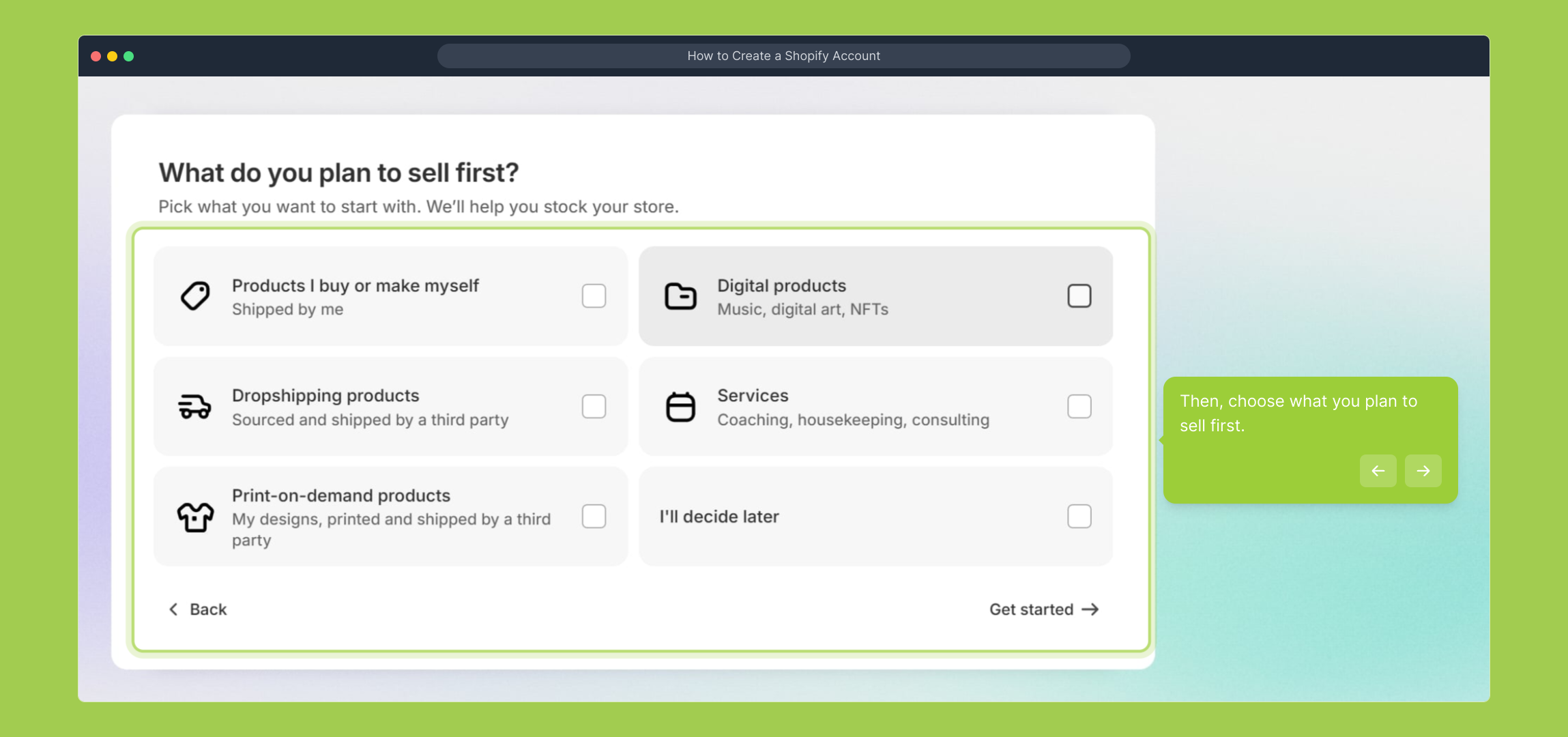Click the tooltip's left arrow button

pyautogui.click(x=1378, y=471)
